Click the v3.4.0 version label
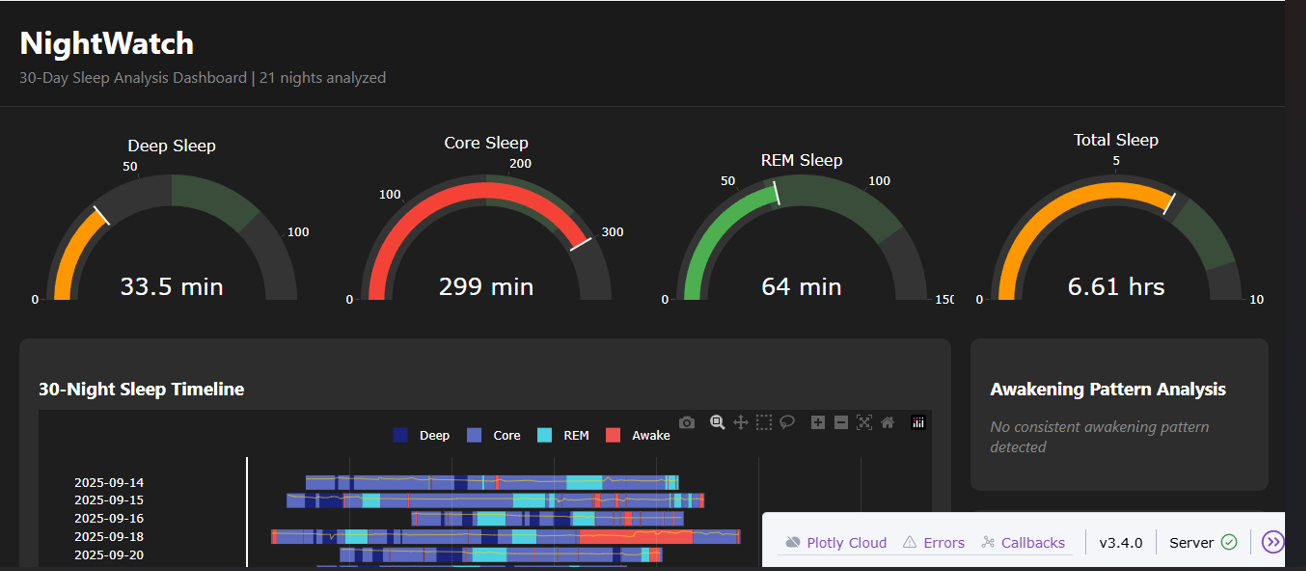1306x571 pixels. [1121, 543]
